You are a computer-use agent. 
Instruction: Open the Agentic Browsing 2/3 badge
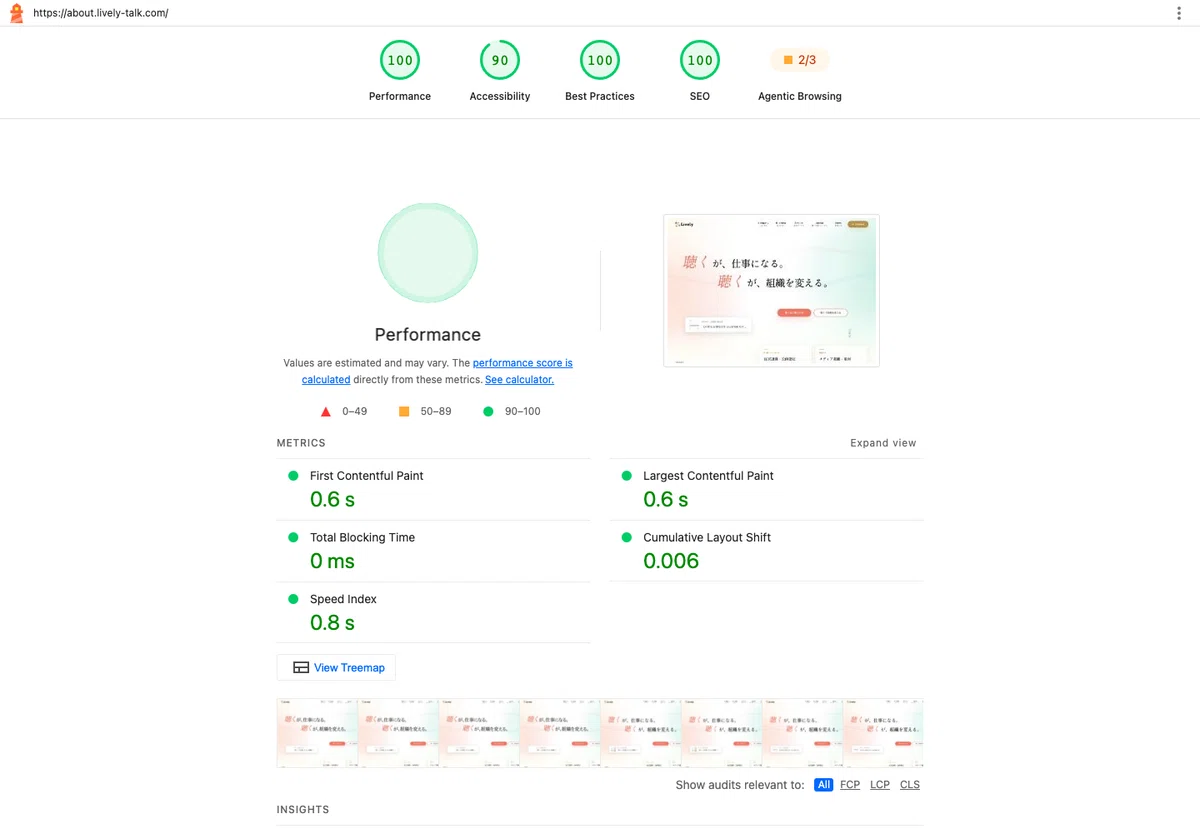[800, 60]
